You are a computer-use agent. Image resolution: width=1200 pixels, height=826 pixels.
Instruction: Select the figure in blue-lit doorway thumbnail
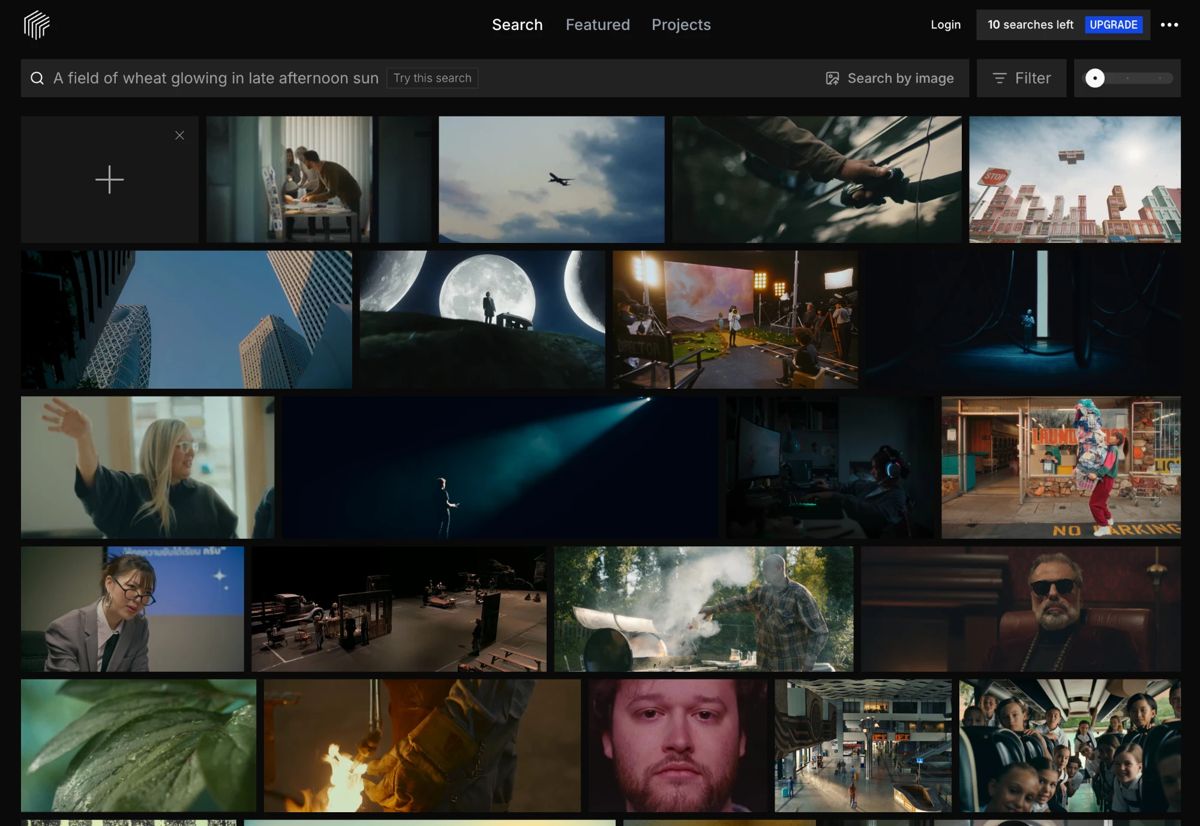pyautogui.click(x=1024, y=319)
